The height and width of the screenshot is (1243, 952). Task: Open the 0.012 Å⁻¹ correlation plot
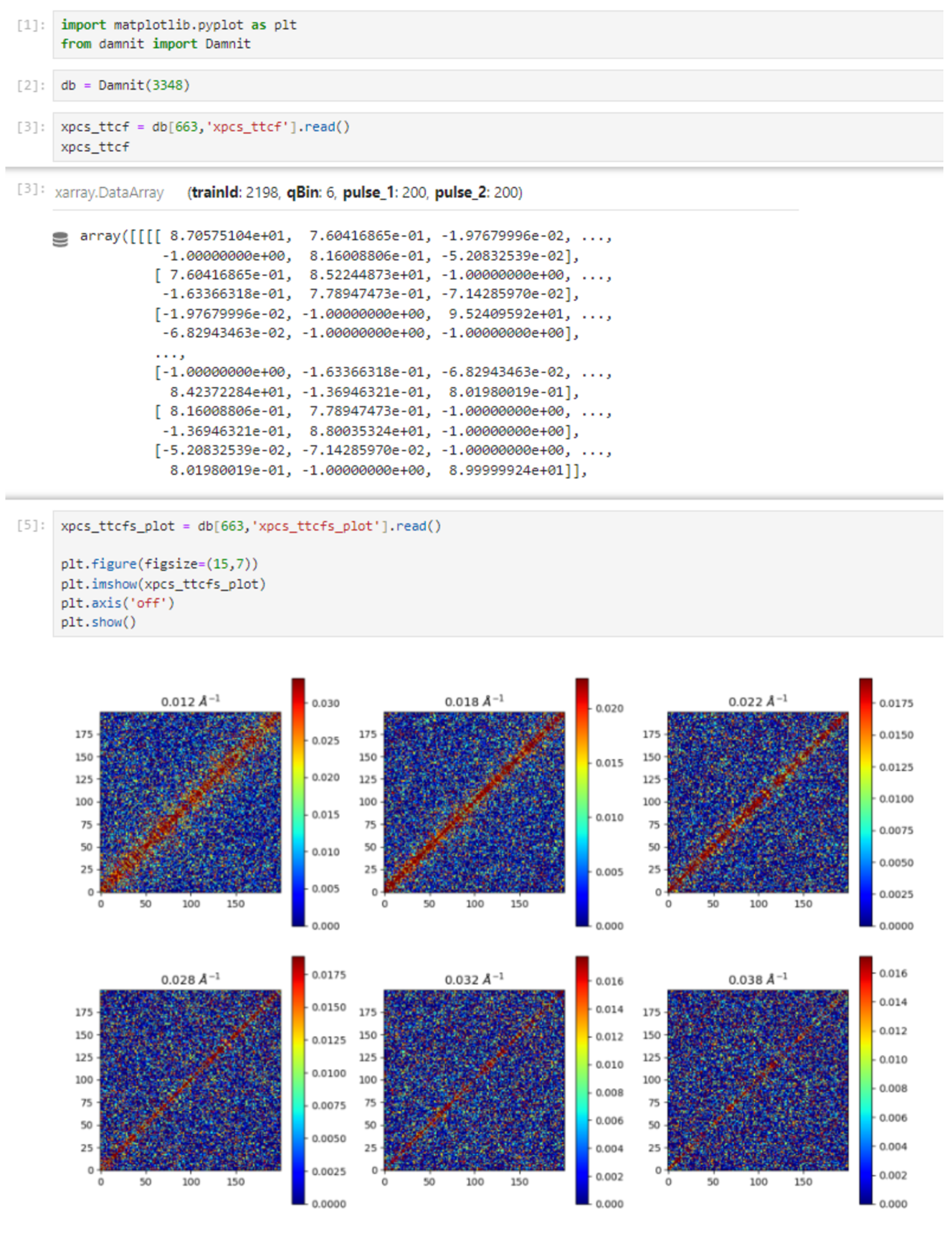coord(190,802)
